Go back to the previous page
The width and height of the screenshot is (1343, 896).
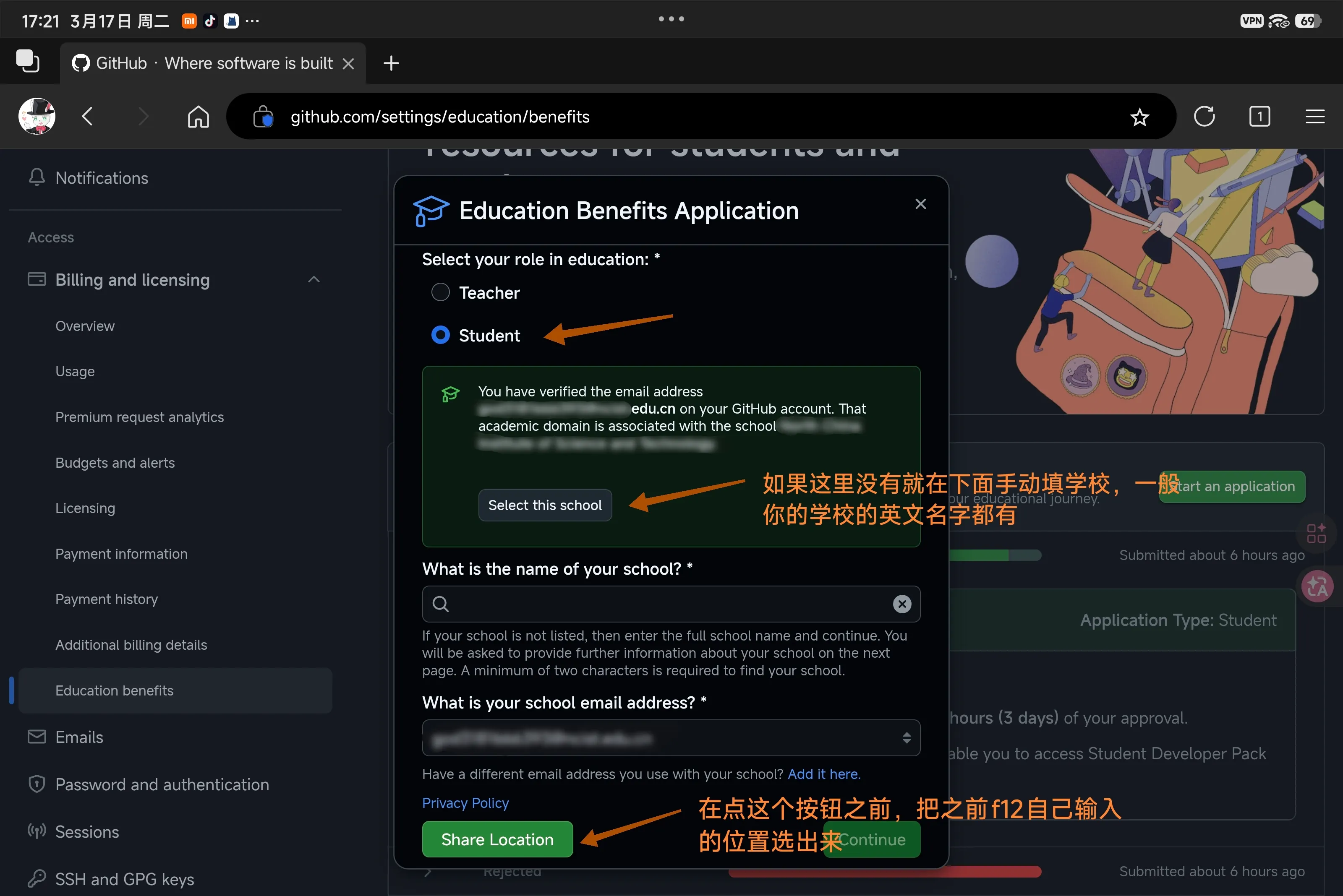[x=87, y=117]
